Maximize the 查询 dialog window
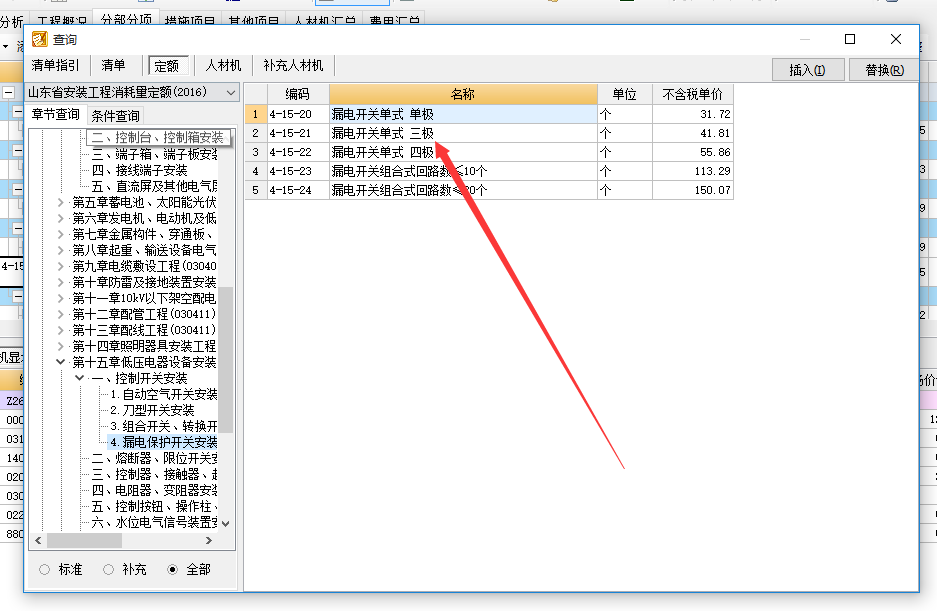The height and width of the screenshot is (611, 937). [x=850, y=39]
